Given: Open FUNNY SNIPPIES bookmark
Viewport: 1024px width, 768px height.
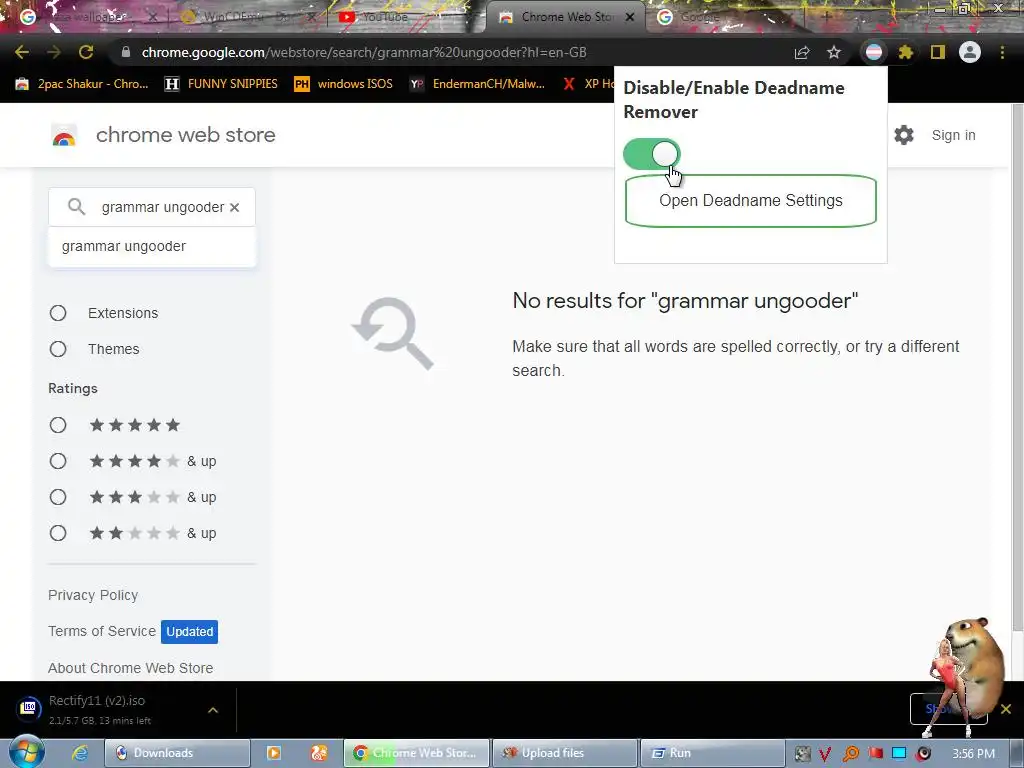Looking at the screenshot, I should 221,84.
